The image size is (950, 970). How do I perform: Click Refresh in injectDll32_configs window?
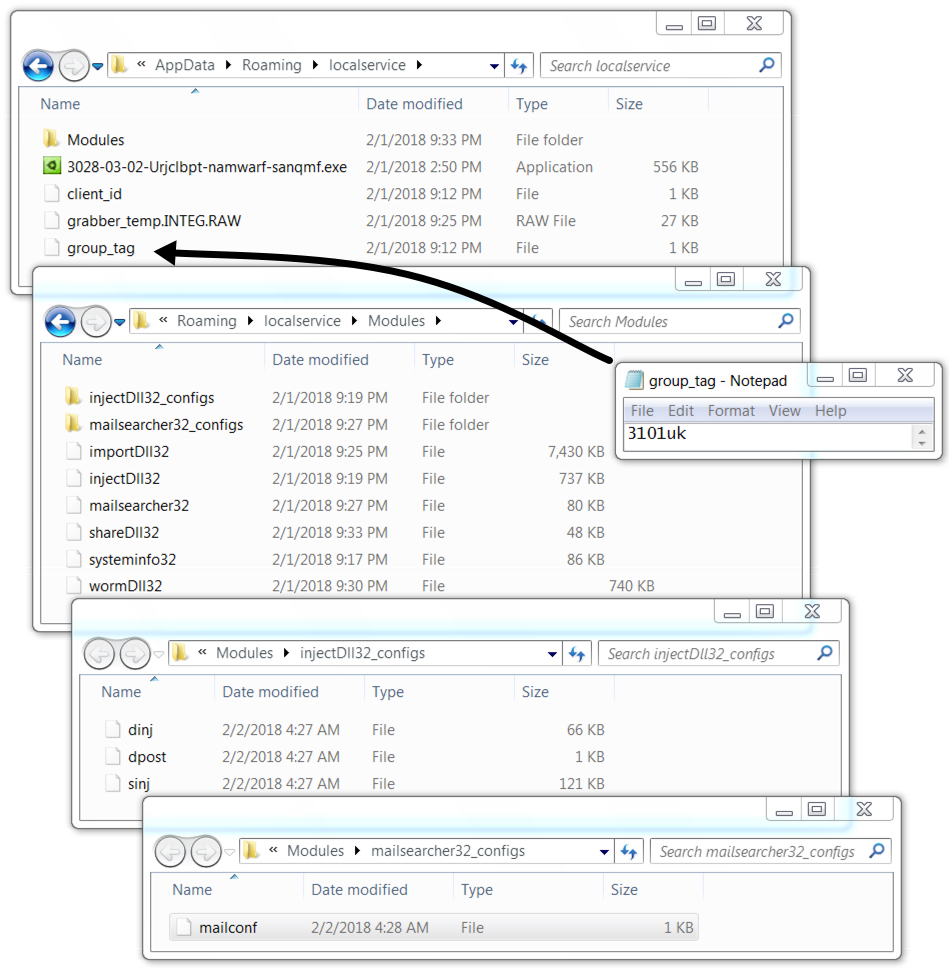577,654
